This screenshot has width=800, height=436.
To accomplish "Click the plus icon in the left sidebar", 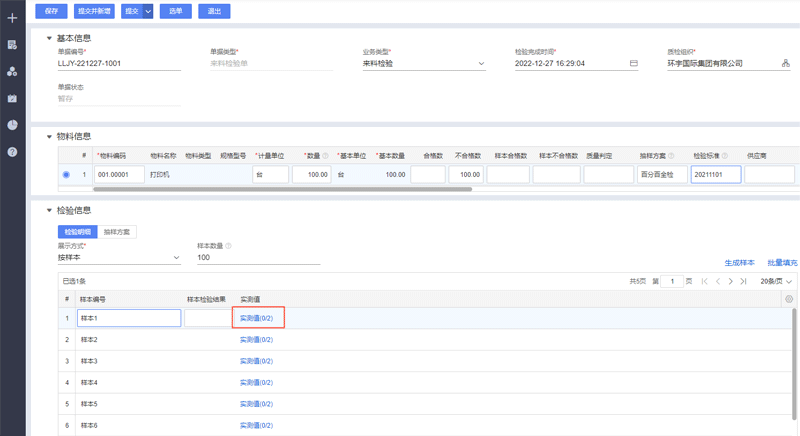I will 12,18.
